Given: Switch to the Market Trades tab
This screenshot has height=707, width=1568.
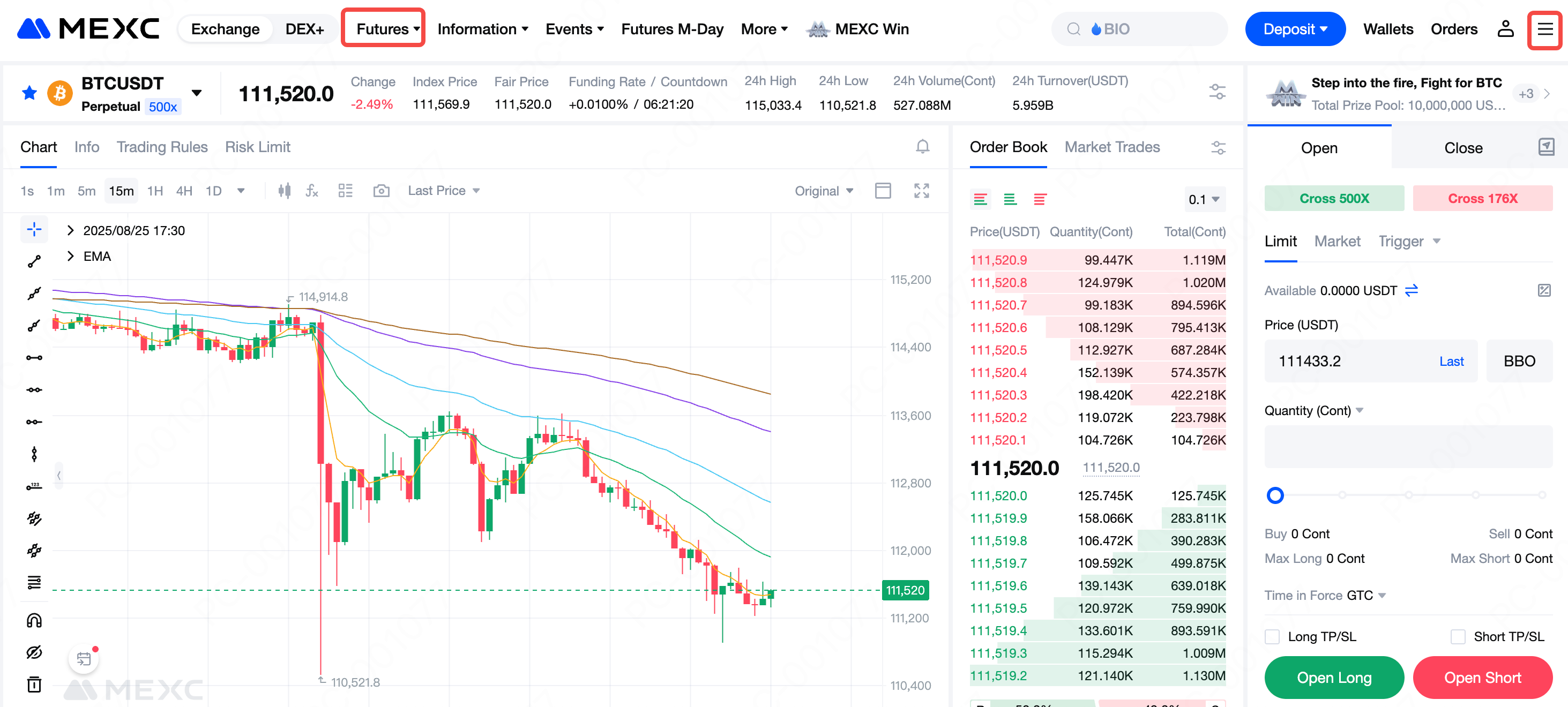Looking at the screenshot, I should click(x=1111, y=147).
